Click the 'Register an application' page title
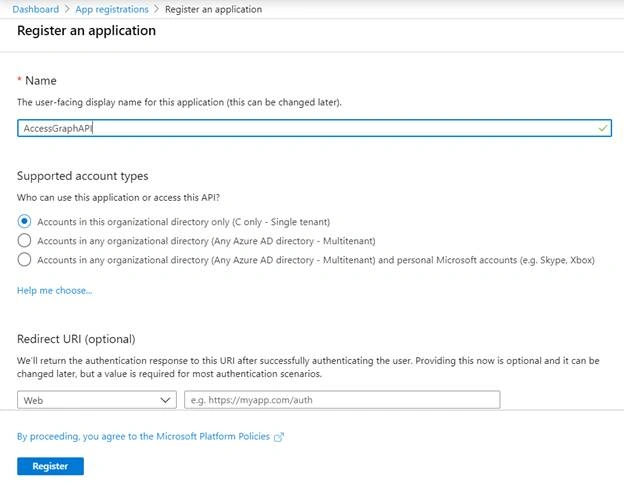 (86, 31)
